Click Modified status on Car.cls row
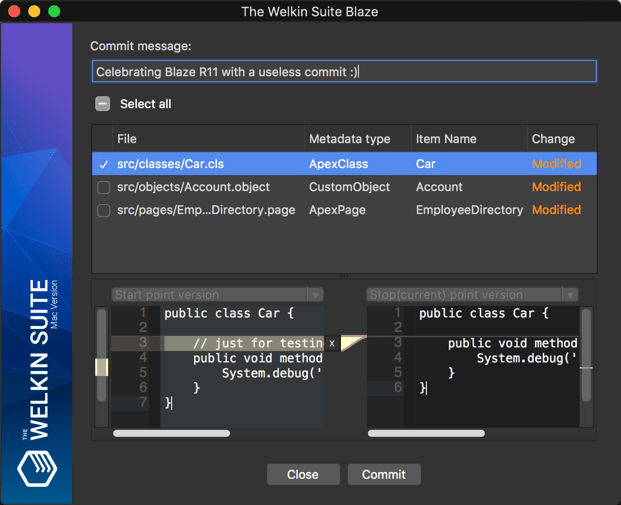The width and height of the screenshot is (621, 505). (x=556, y=164)
